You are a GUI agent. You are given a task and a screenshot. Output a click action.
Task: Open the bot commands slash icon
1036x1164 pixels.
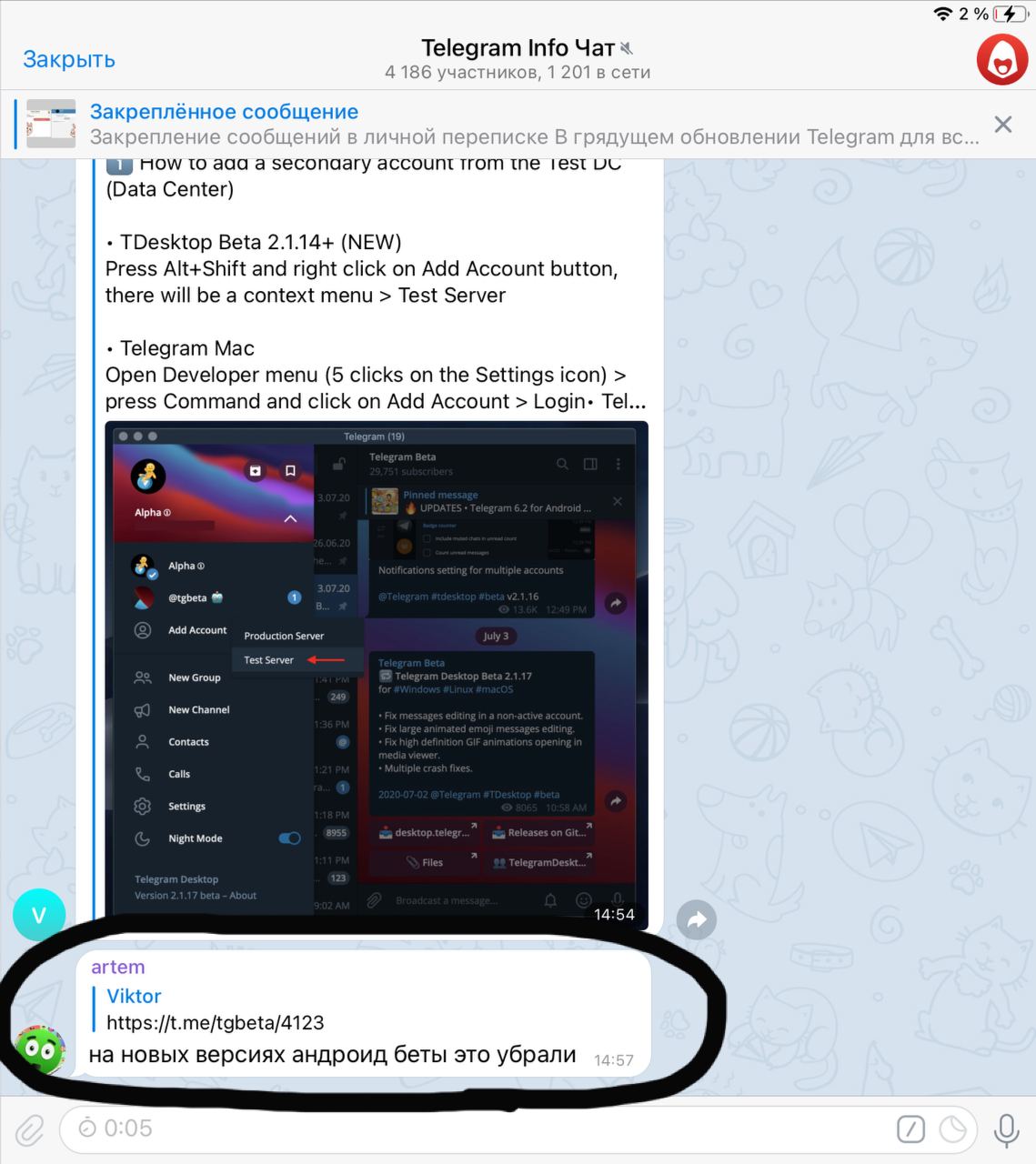coord(910,1129)
